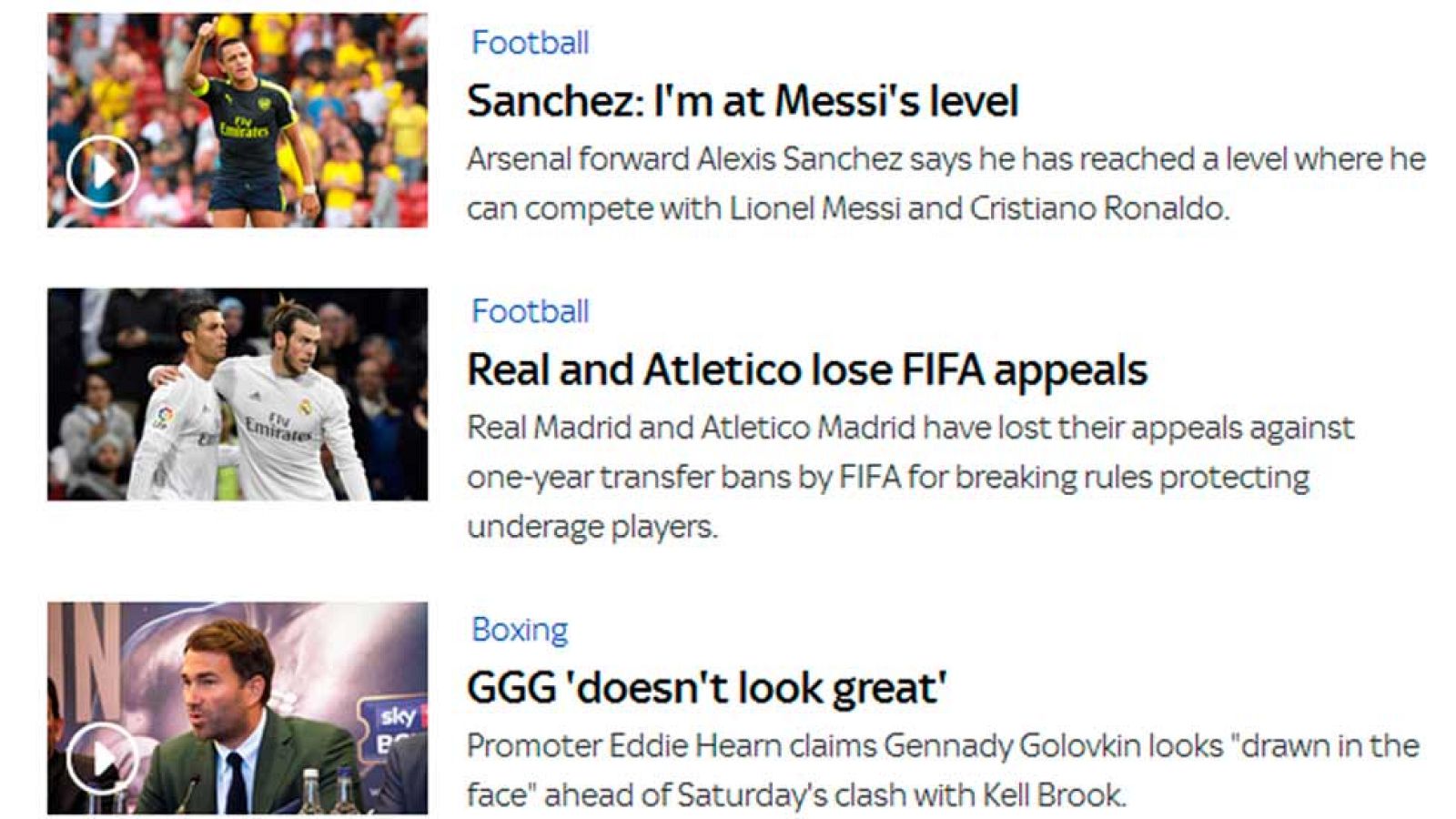The height and width of the screenshot is (819, 1456).
Task: Play the Eddie Hearn boxing video
Action: (x=102, y=757)
